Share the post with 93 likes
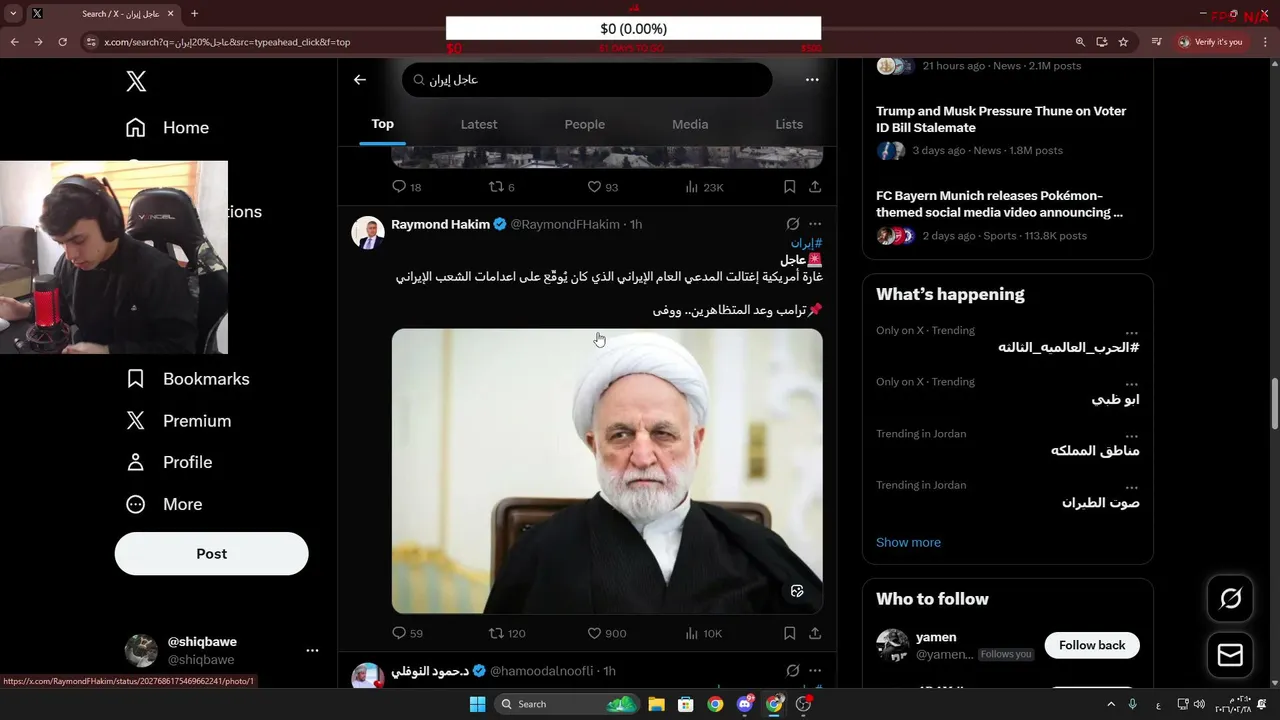The height and width of the screenshot is (720, 1280). pyautogui.click(x=815, y=187)
